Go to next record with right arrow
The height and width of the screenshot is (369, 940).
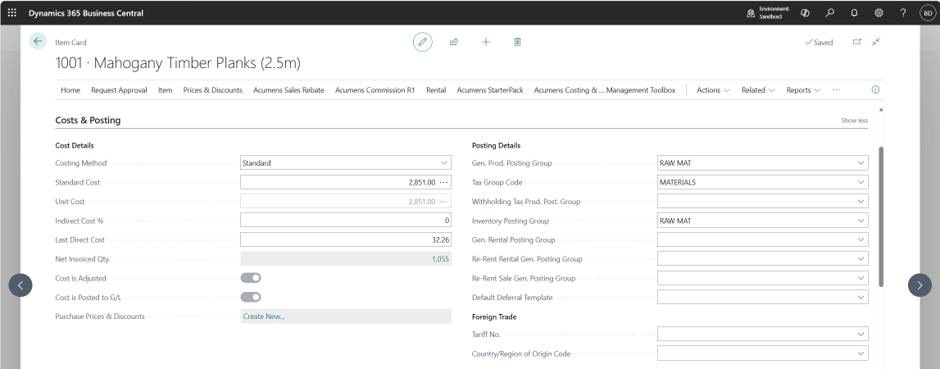click(920, 285)
